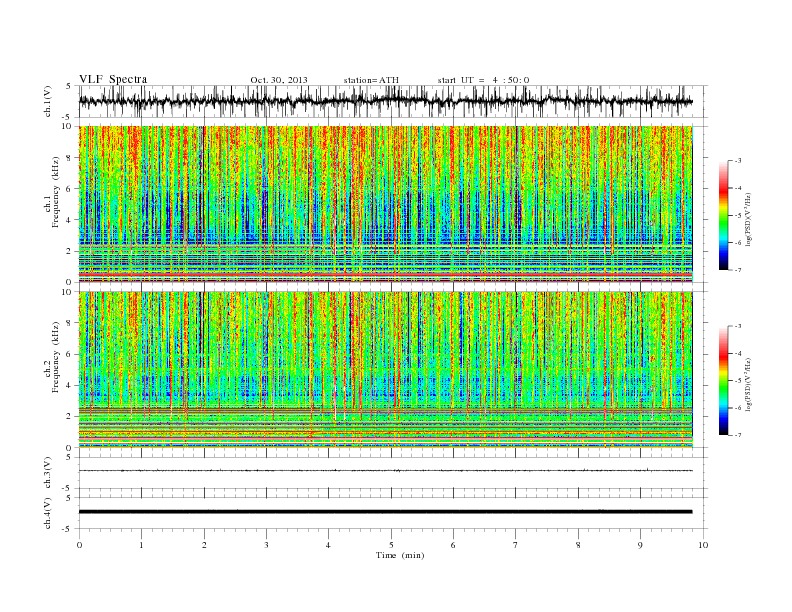
Task: Click the time axis tick label '0'
Action: [x=79, y=545]
